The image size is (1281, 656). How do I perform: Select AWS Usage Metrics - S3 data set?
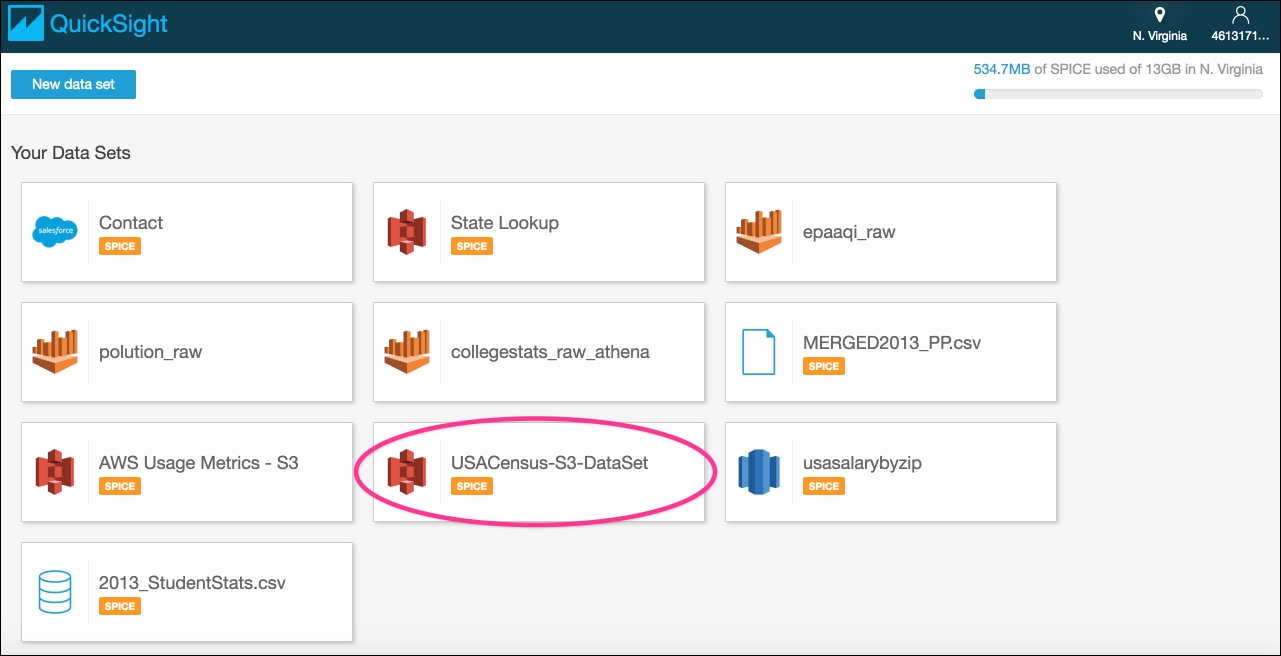click(187, 472)
